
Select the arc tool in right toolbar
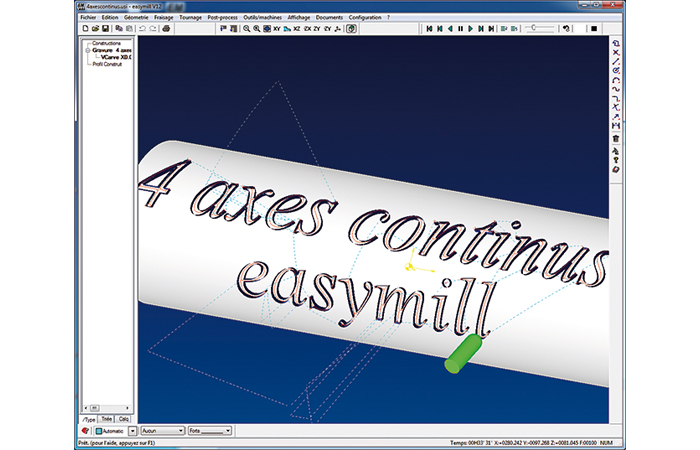tap(616, 80)
